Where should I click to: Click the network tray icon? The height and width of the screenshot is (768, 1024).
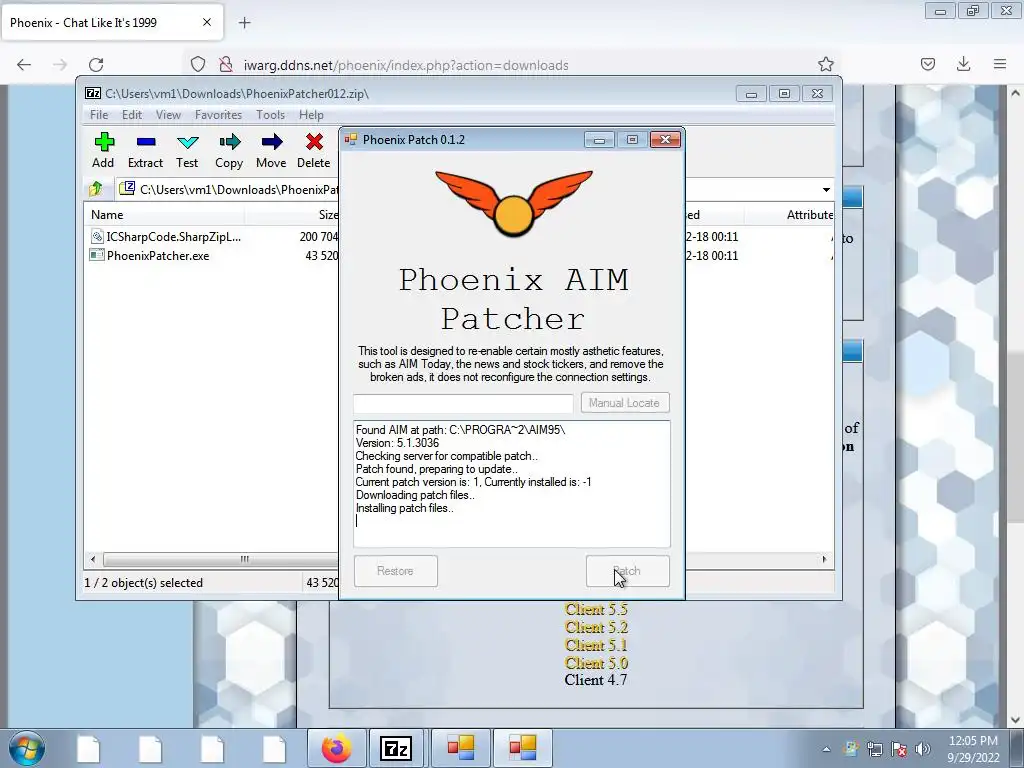pos(875,749)
